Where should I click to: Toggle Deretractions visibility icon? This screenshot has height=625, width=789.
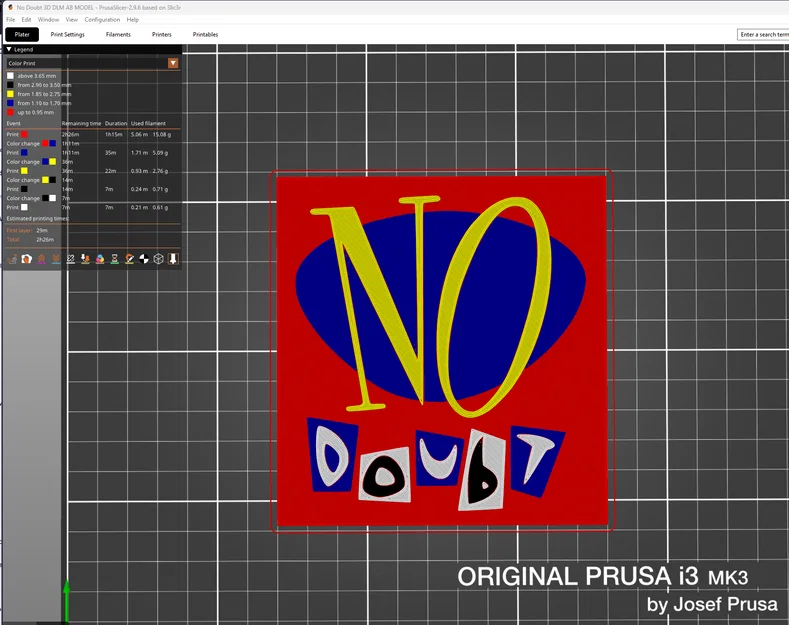pyautogui.click(x=56, y=259)
